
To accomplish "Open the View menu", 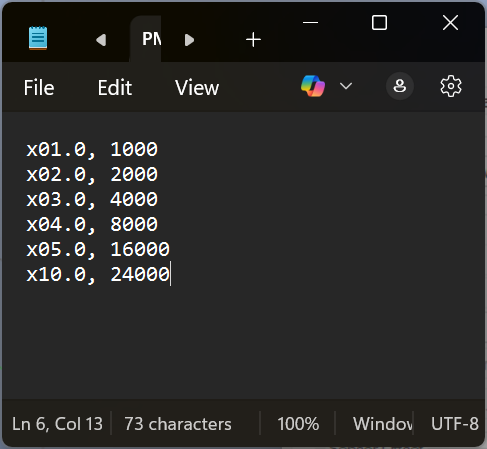I will [x=197, y=88].
